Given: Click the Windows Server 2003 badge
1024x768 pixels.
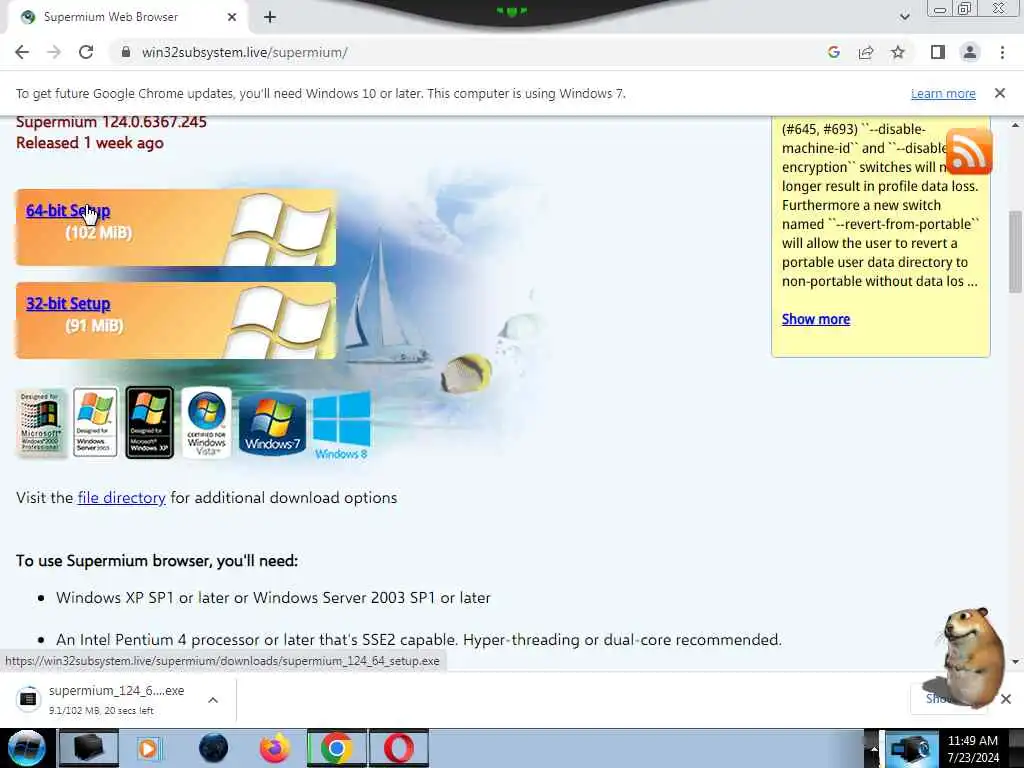Looking at the screenshot, I should [x=95, y=423].
